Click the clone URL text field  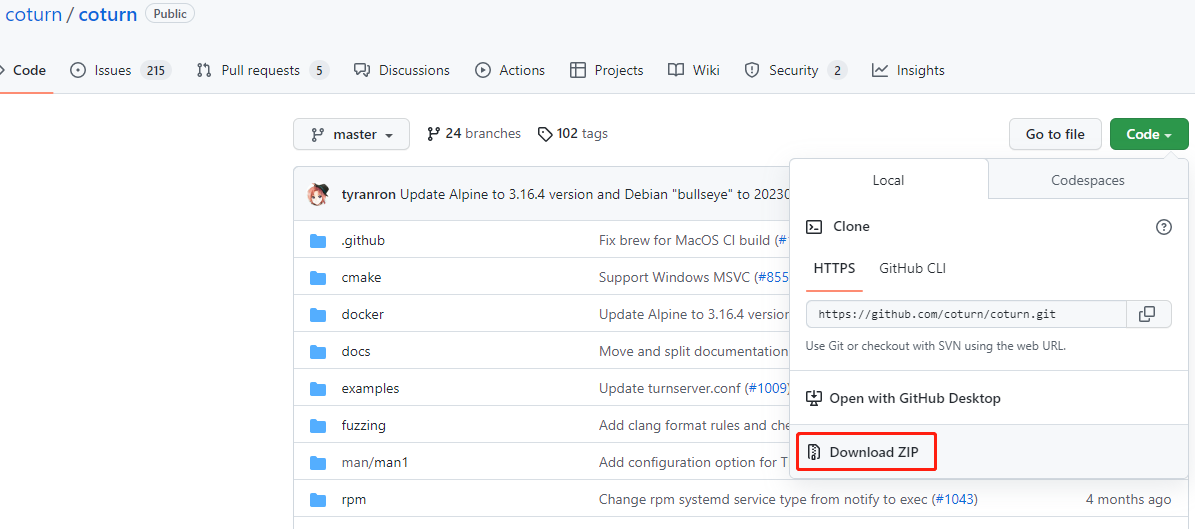point(966,314)
